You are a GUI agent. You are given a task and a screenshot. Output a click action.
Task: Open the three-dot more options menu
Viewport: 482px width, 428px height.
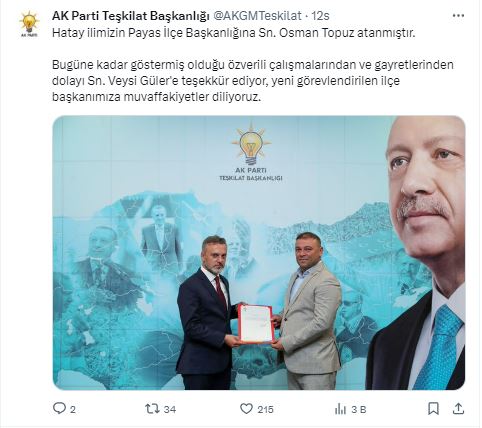tap(458, 16)
